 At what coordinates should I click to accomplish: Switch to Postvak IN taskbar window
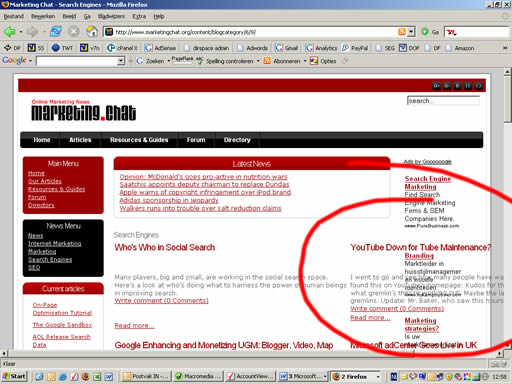[x=146, y=377]
